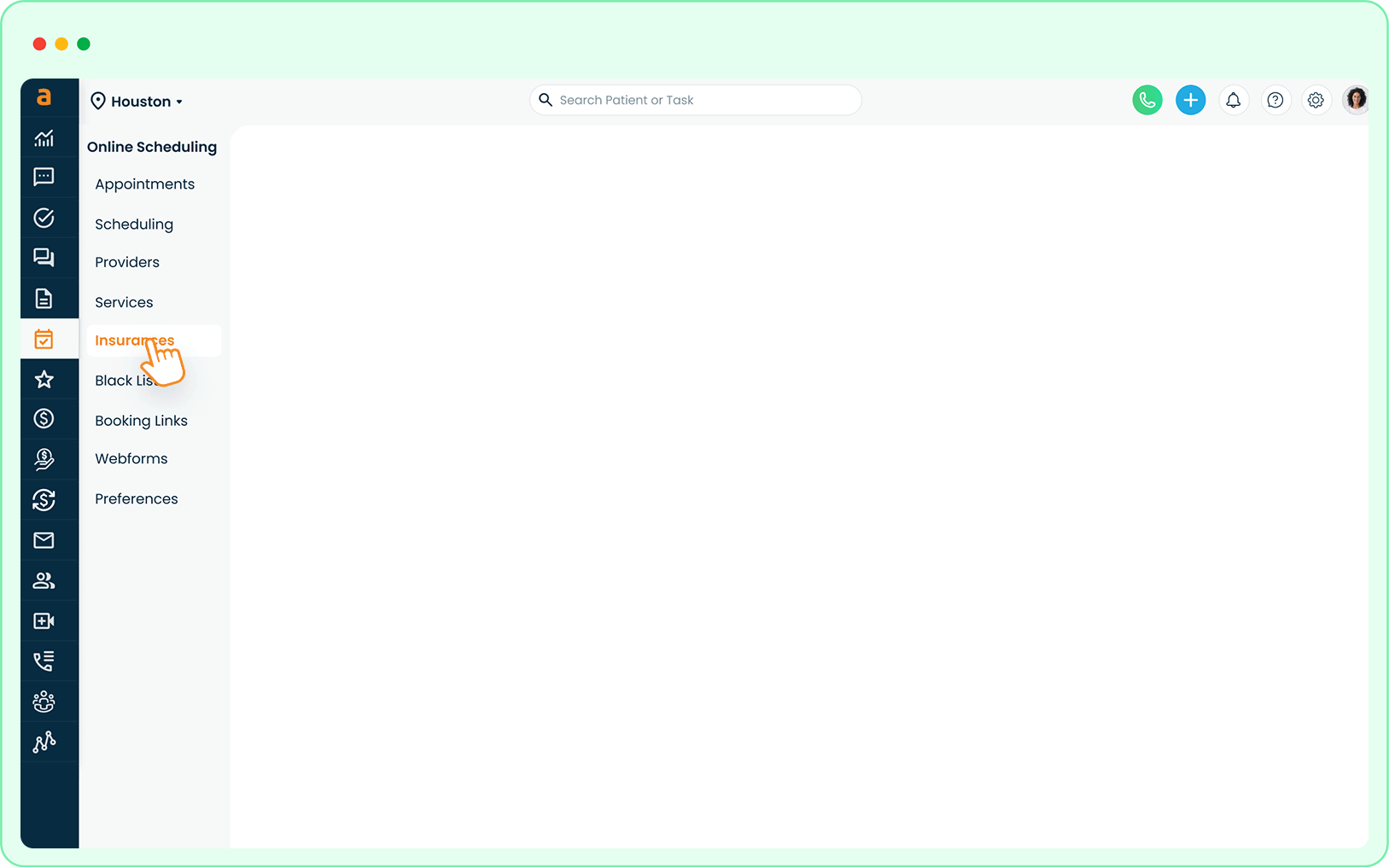The height and width of the screenshot is (868, 1389).
Task: Open the Houston location dropdown
Action: [137, 102]
